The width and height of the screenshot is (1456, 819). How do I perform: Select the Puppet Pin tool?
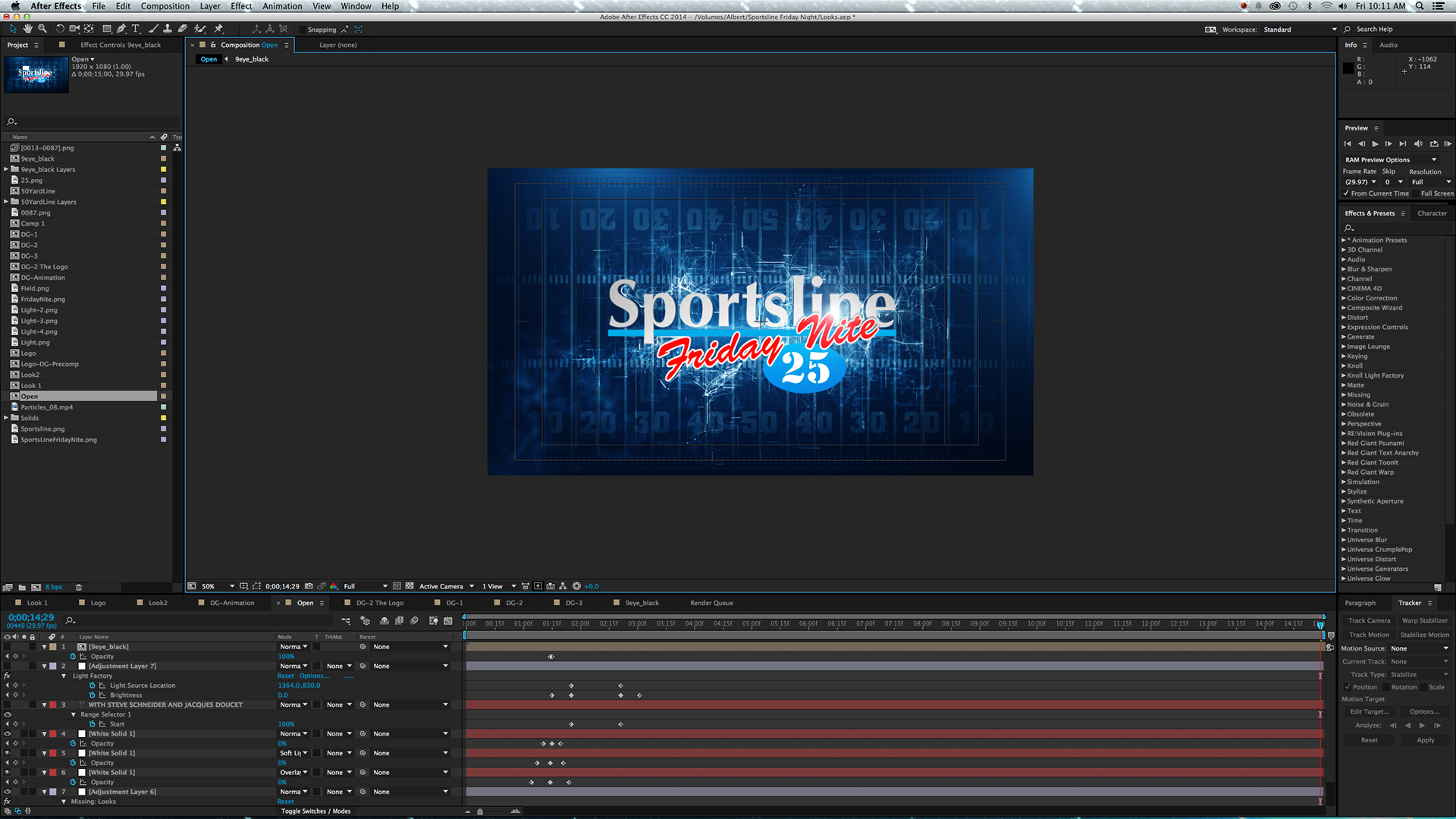pyautogui.click(x=218, y=29)
